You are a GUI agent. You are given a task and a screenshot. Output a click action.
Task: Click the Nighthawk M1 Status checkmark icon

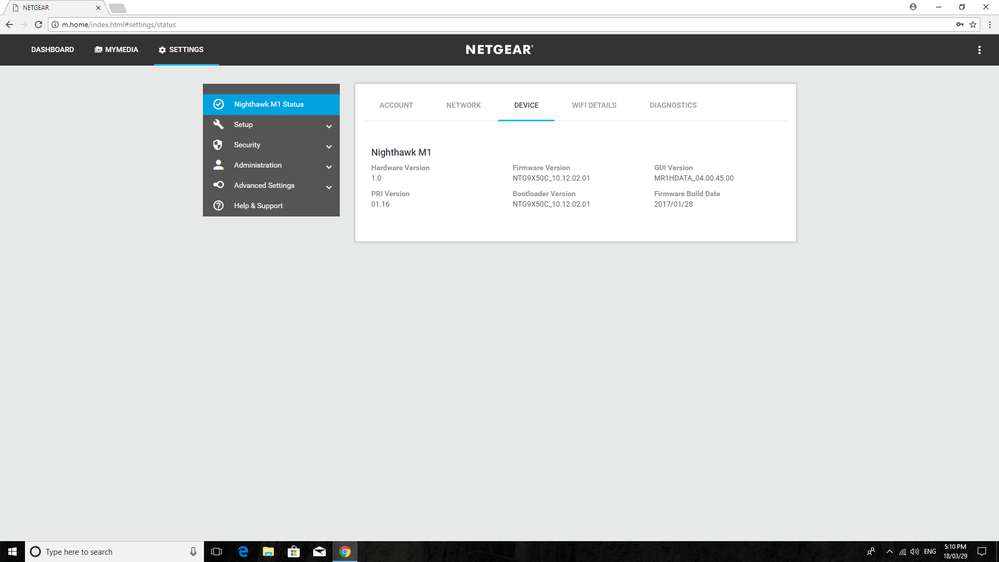pyautogui.click(x=218, y=104)
